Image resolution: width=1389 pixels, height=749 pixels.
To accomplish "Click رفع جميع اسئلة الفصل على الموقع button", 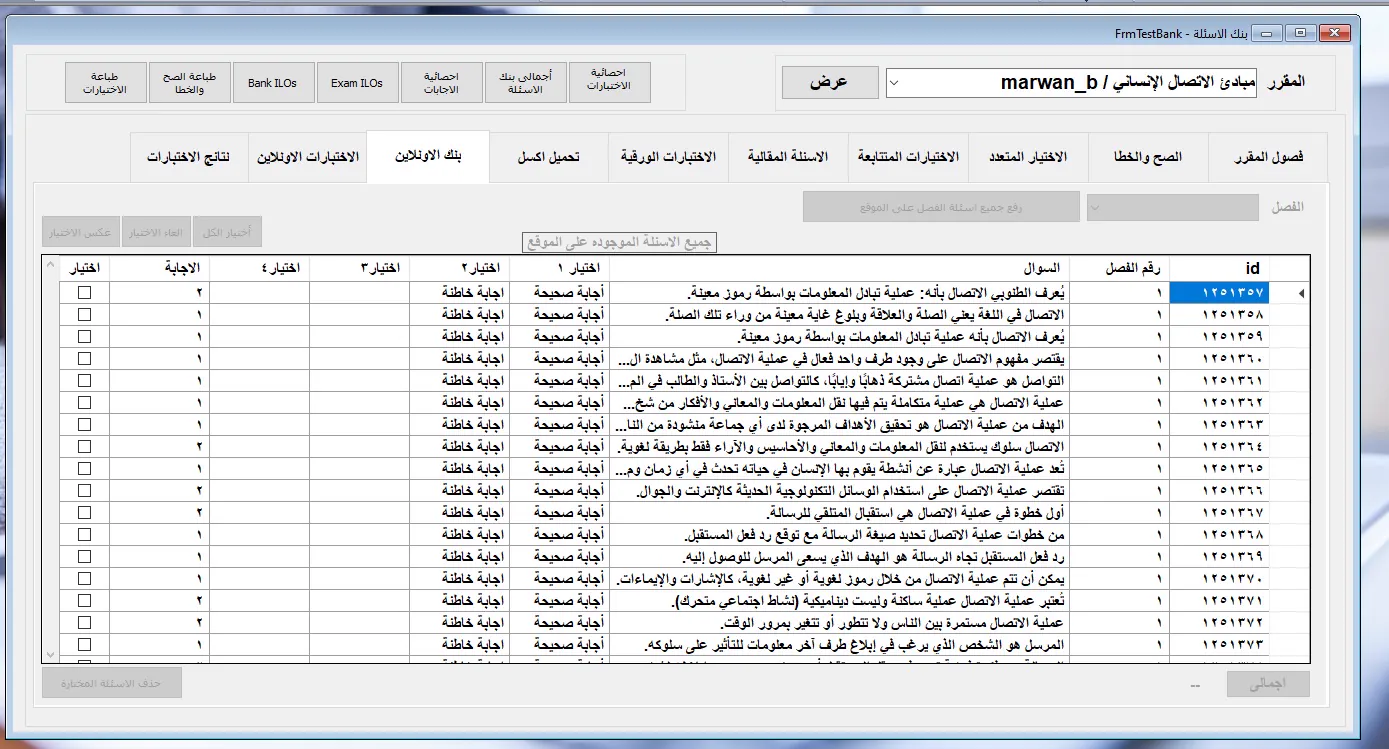I will pos(941,207).
